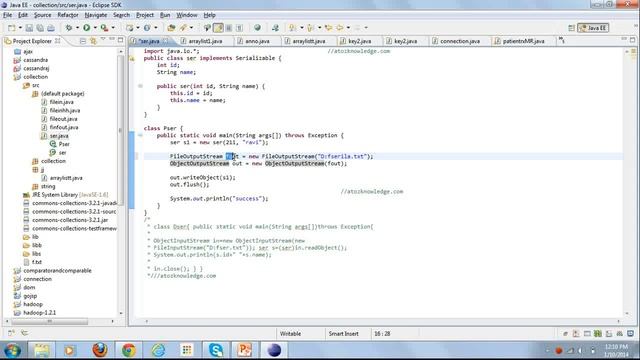Viewport: 640px width, 360px height.
Task: Click the Writable status bar entry
Action: [290, 334]
